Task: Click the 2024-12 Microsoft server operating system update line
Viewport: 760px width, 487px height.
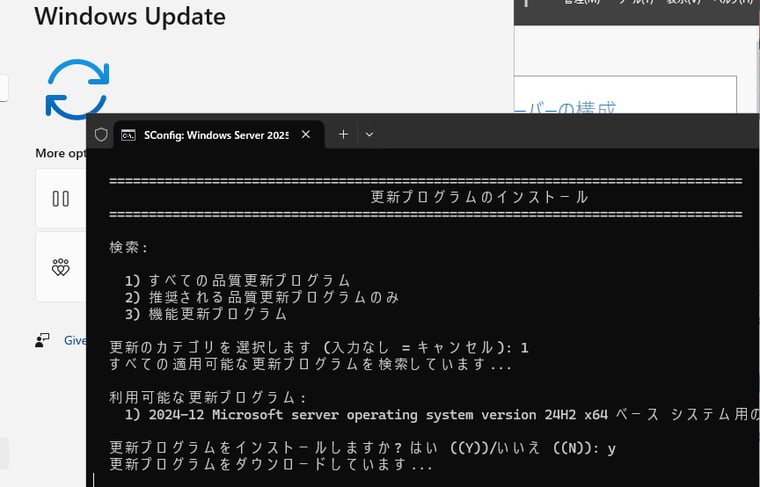Action: coord(442,415)
